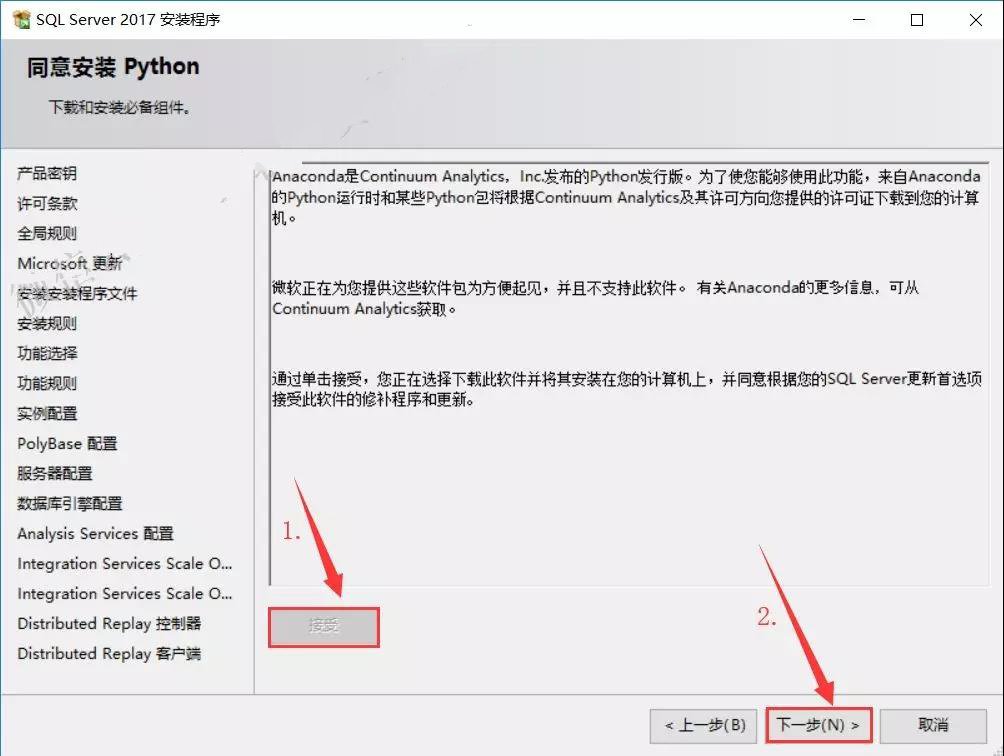This screenshot has height=756, width=1004.
Task: Select the Distributed Replay 控制器 step
Action: click(x=109, y=623)
